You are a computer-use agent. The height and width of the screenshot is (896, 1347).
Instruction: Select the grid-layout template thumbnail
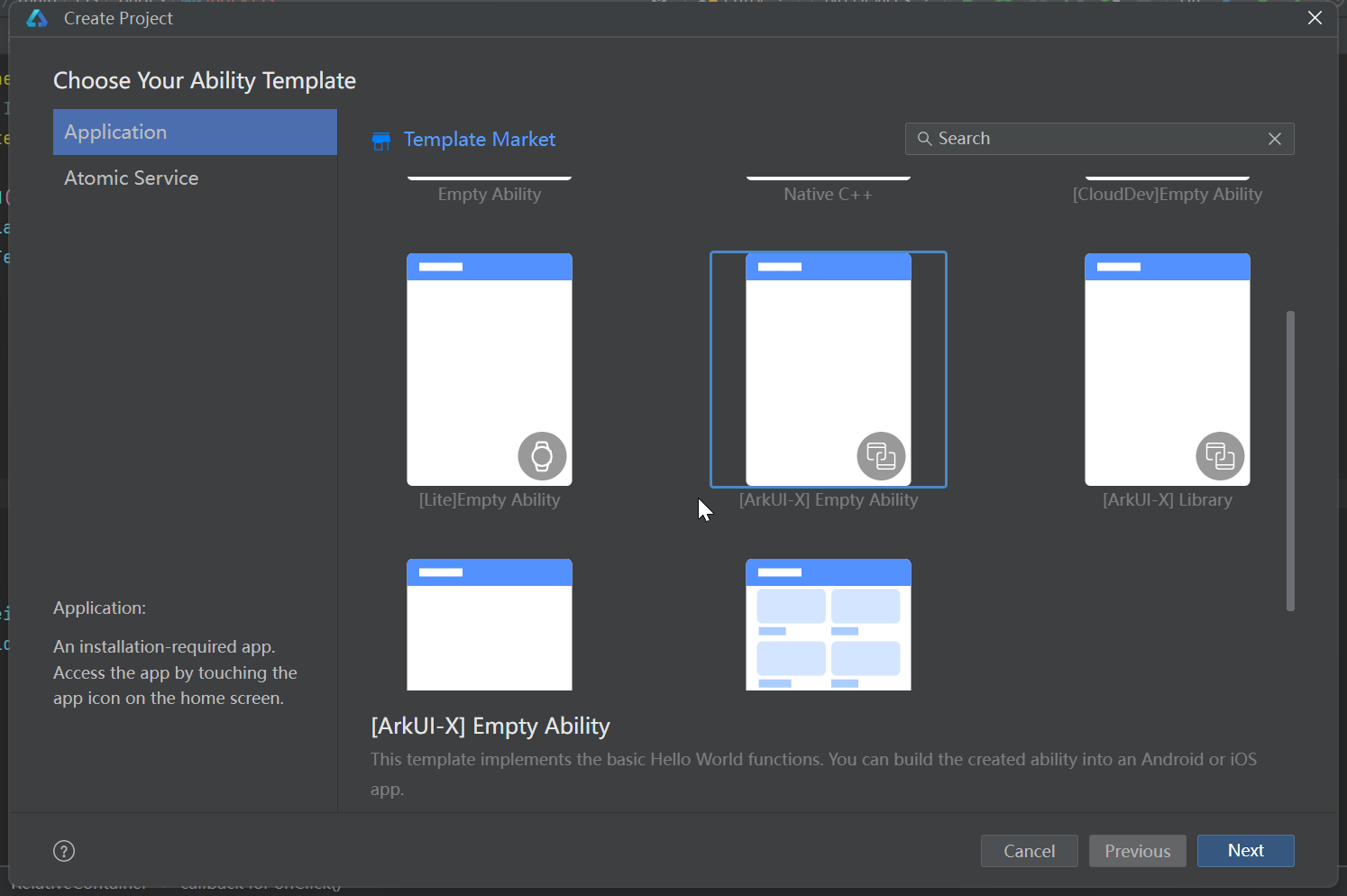tap(829, 625)
